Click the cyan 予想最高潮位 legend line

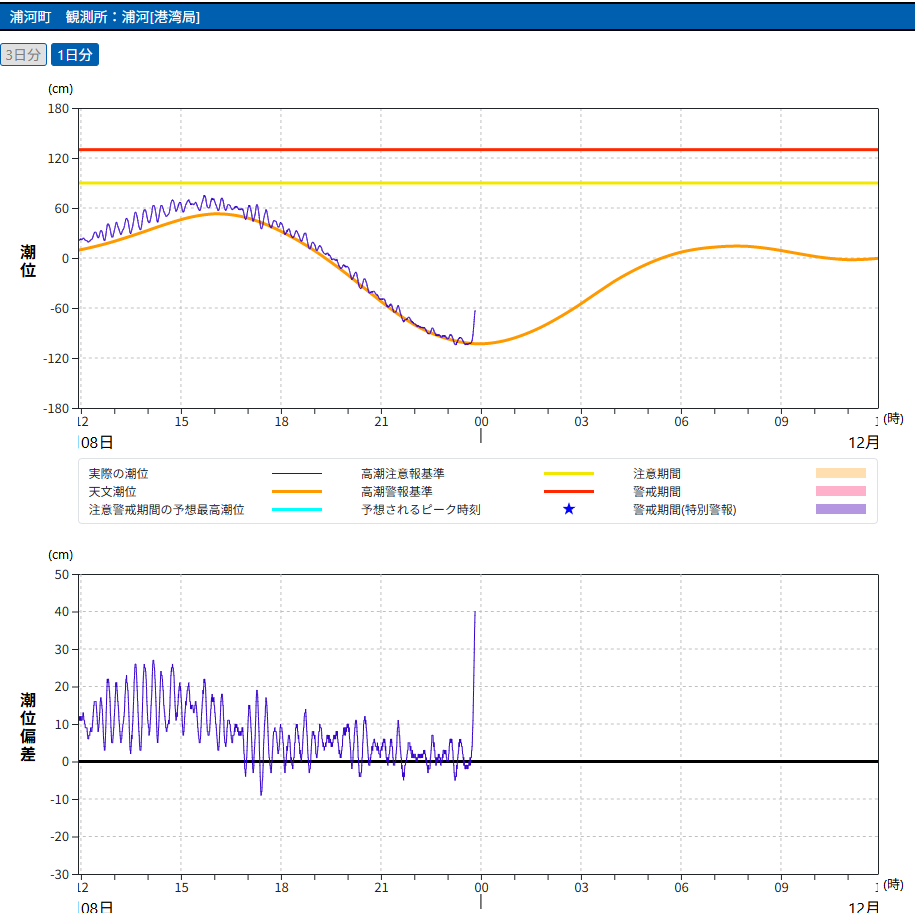(x=297, y=510)
